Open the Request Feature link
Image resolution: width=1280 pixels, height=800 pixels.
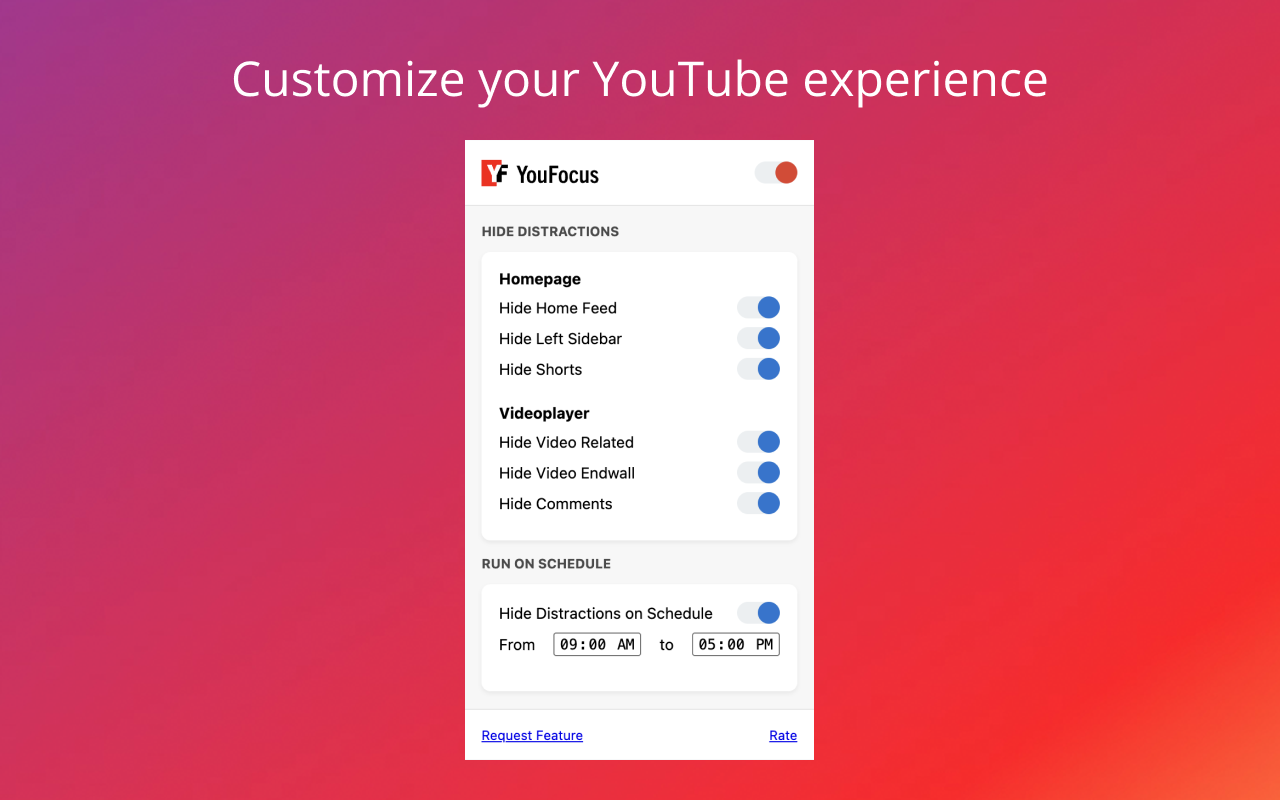[x=532, y=736]
